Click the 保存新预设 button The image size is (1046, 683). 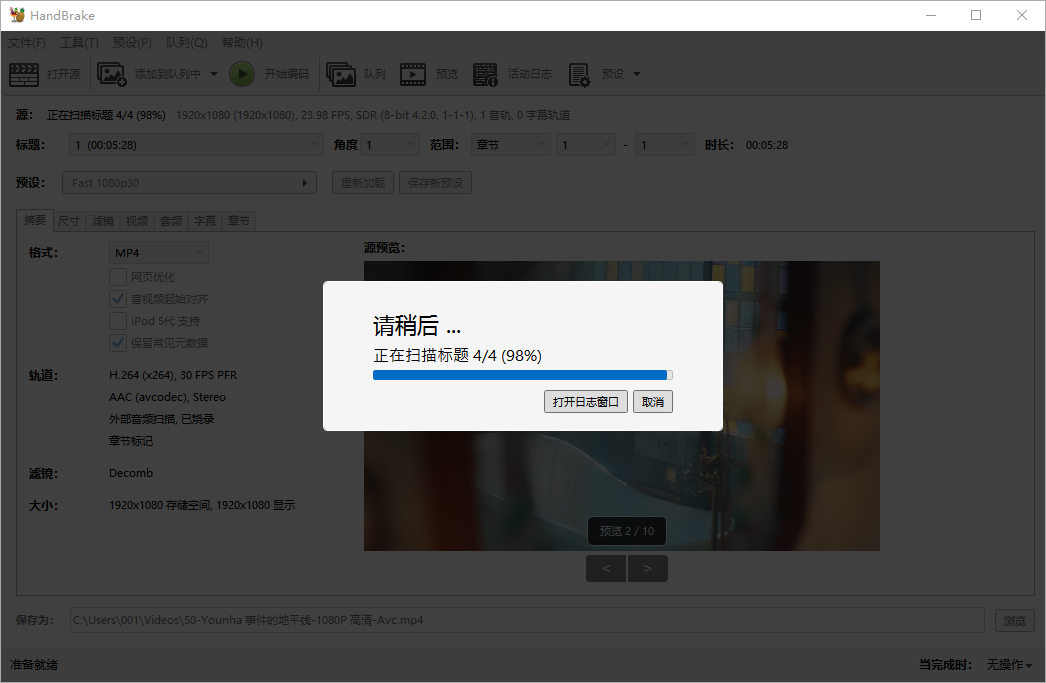click(x=436, y=183)
